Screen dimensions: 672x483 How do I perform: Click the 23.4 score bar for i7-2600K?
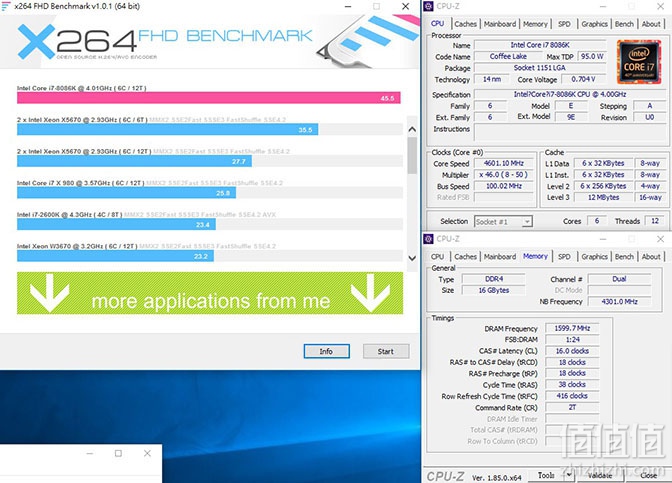click(116, 225)
